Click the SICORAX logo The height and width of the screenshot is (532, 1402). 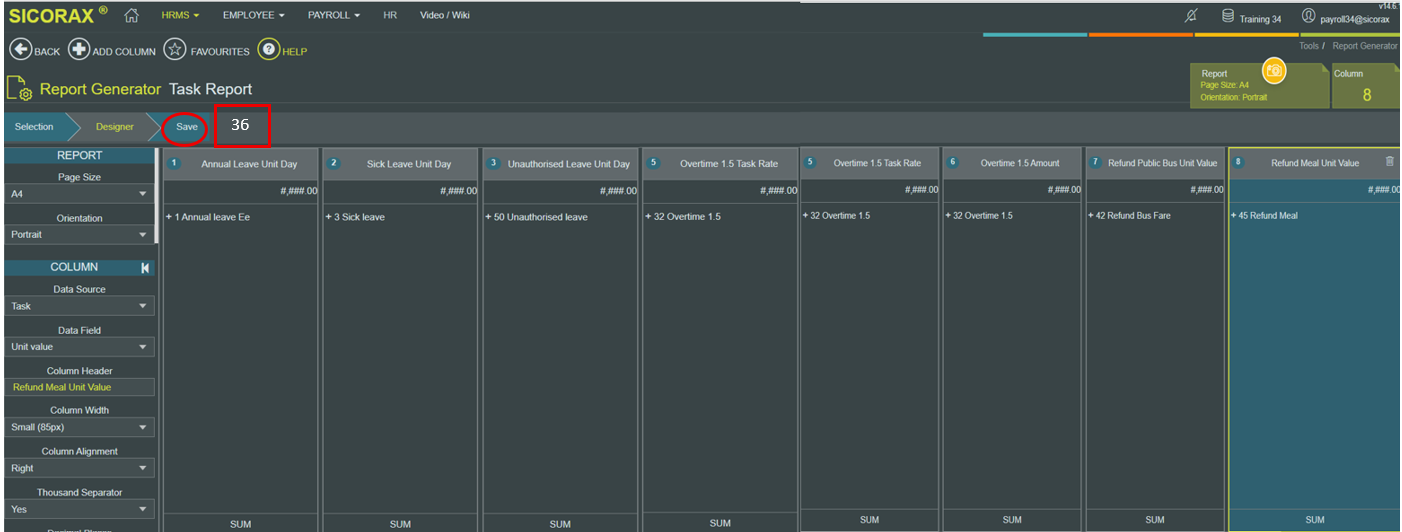[x=57, y=15]
